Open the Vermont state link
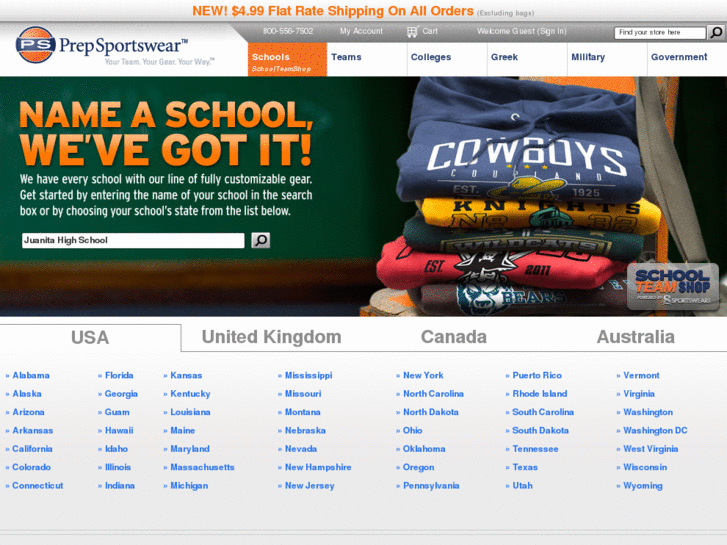The image size is (727, 545). pos(641,375)
